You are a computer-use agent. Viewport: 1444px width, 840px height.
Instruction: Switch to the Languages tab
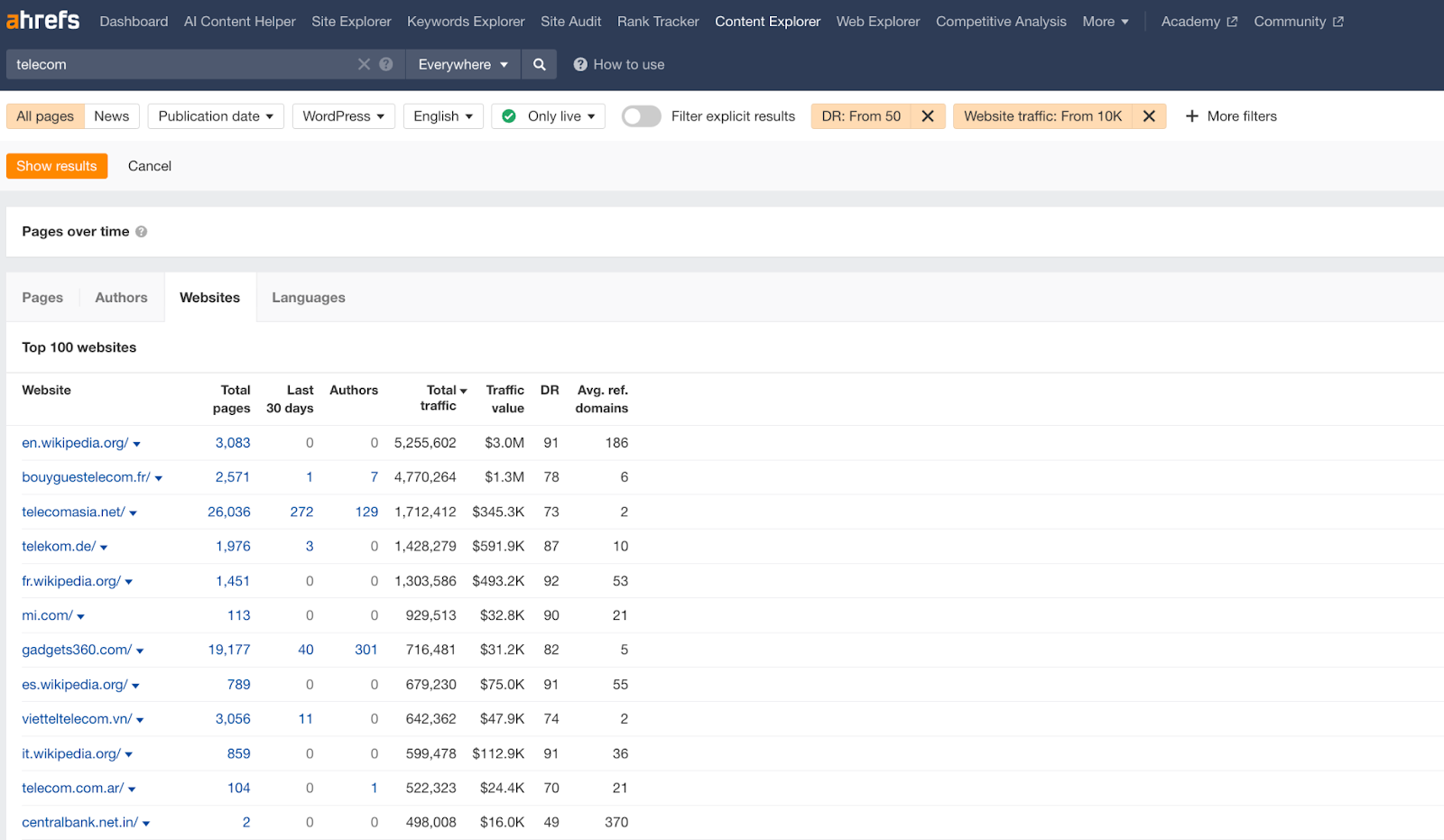pyautogui.click(x=309, y=298)
